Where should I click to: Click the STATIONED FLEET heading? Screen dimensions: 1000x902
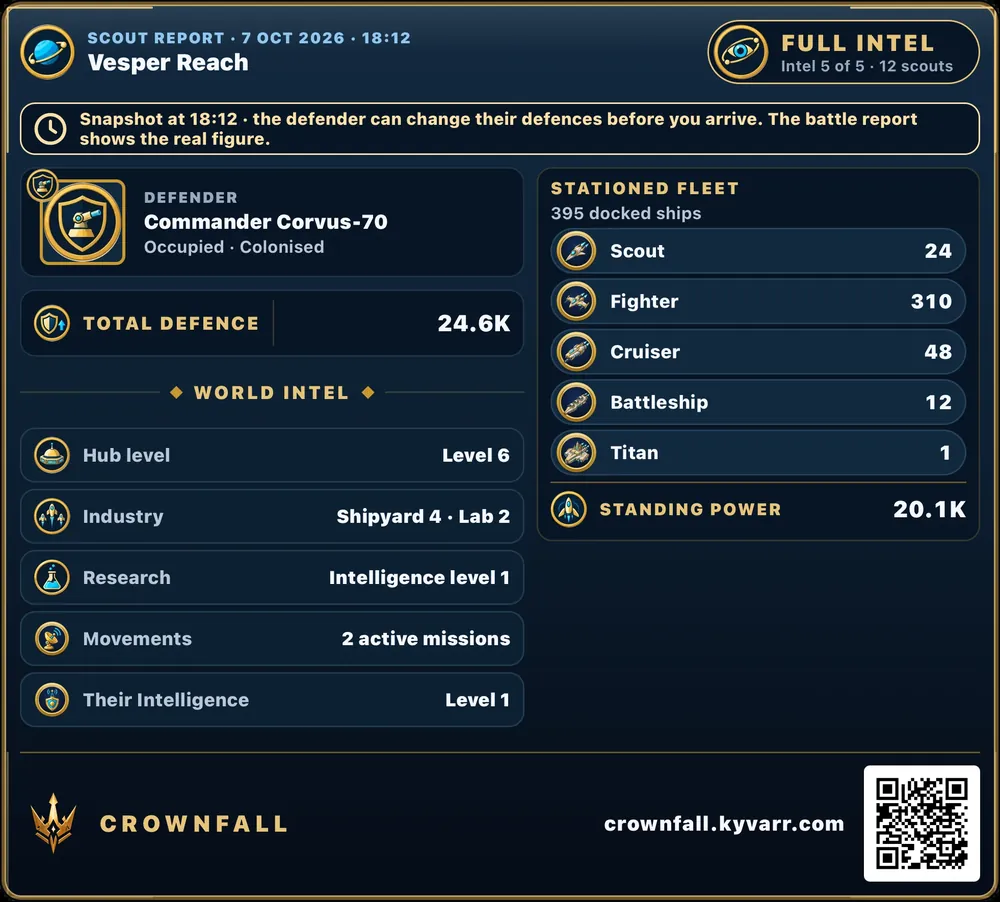(x=645, y=188)
